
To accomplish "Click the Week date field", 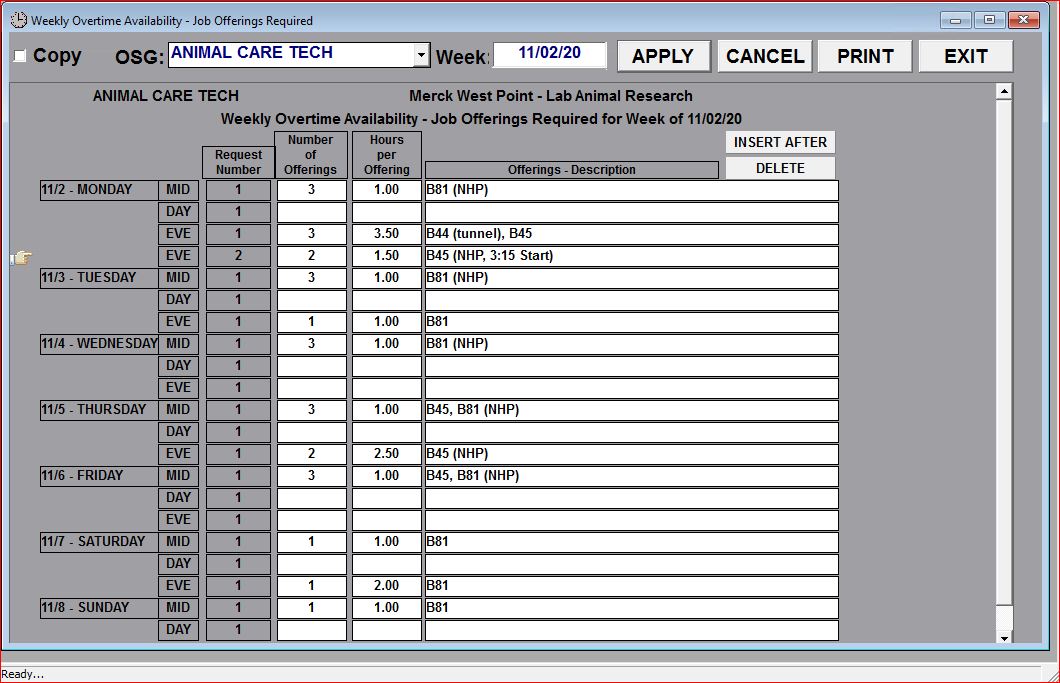I will point(549,55).
